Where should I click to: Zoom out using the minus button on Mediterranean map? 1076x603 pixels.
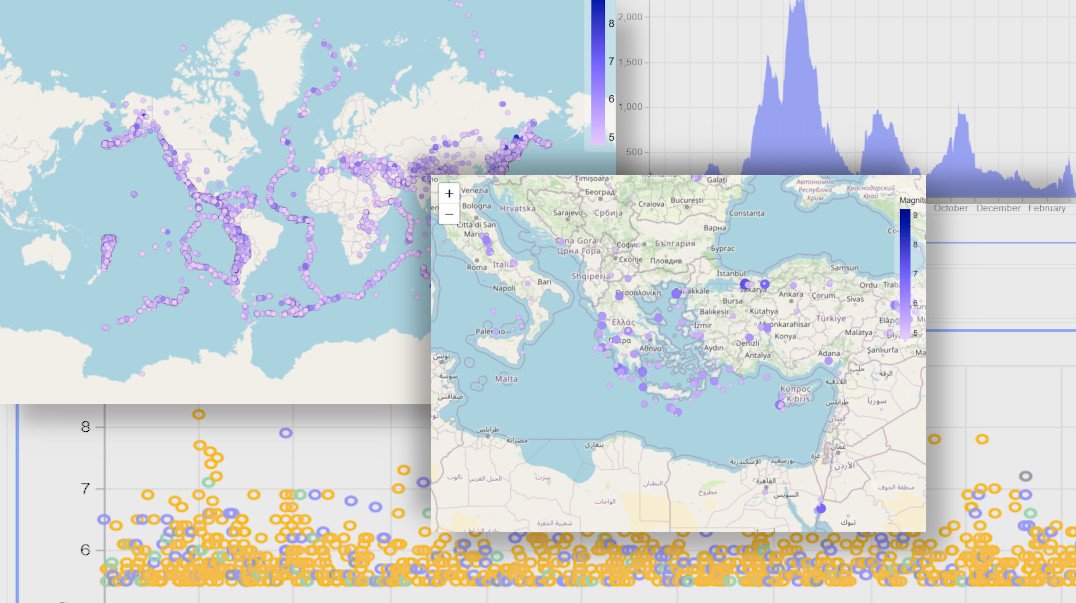click(x=450, y=214)
